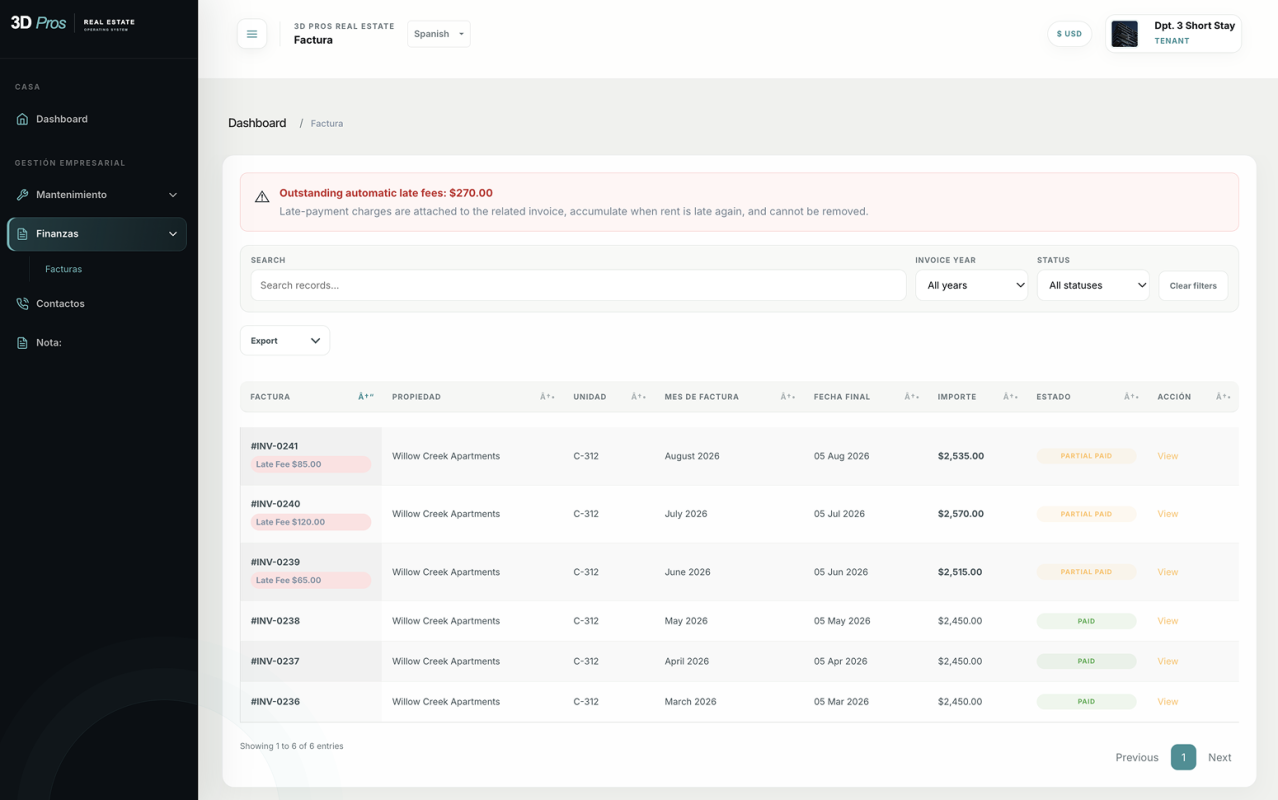Screen dimensions: 1278x800
Task: Sort by Propiedad column sort icon
Action: click(547, 397)
